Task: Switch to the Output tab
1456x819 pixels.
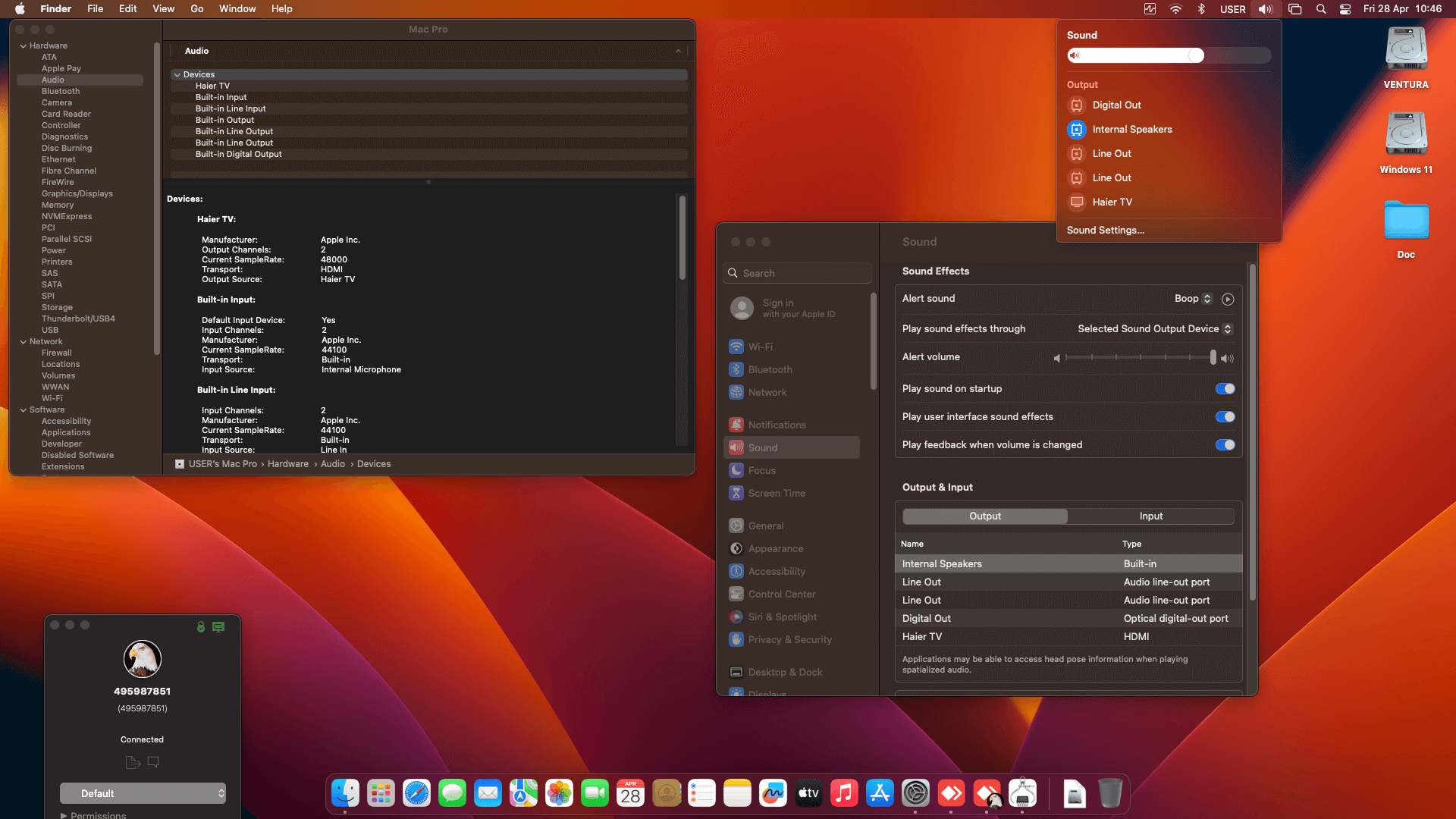Action: click(x=985, y=516)
